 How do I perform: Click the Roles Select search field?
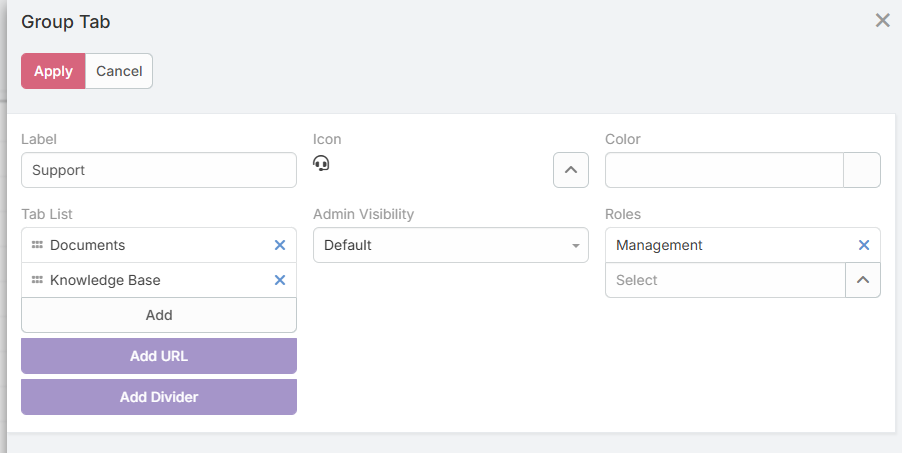coord(725,280)
